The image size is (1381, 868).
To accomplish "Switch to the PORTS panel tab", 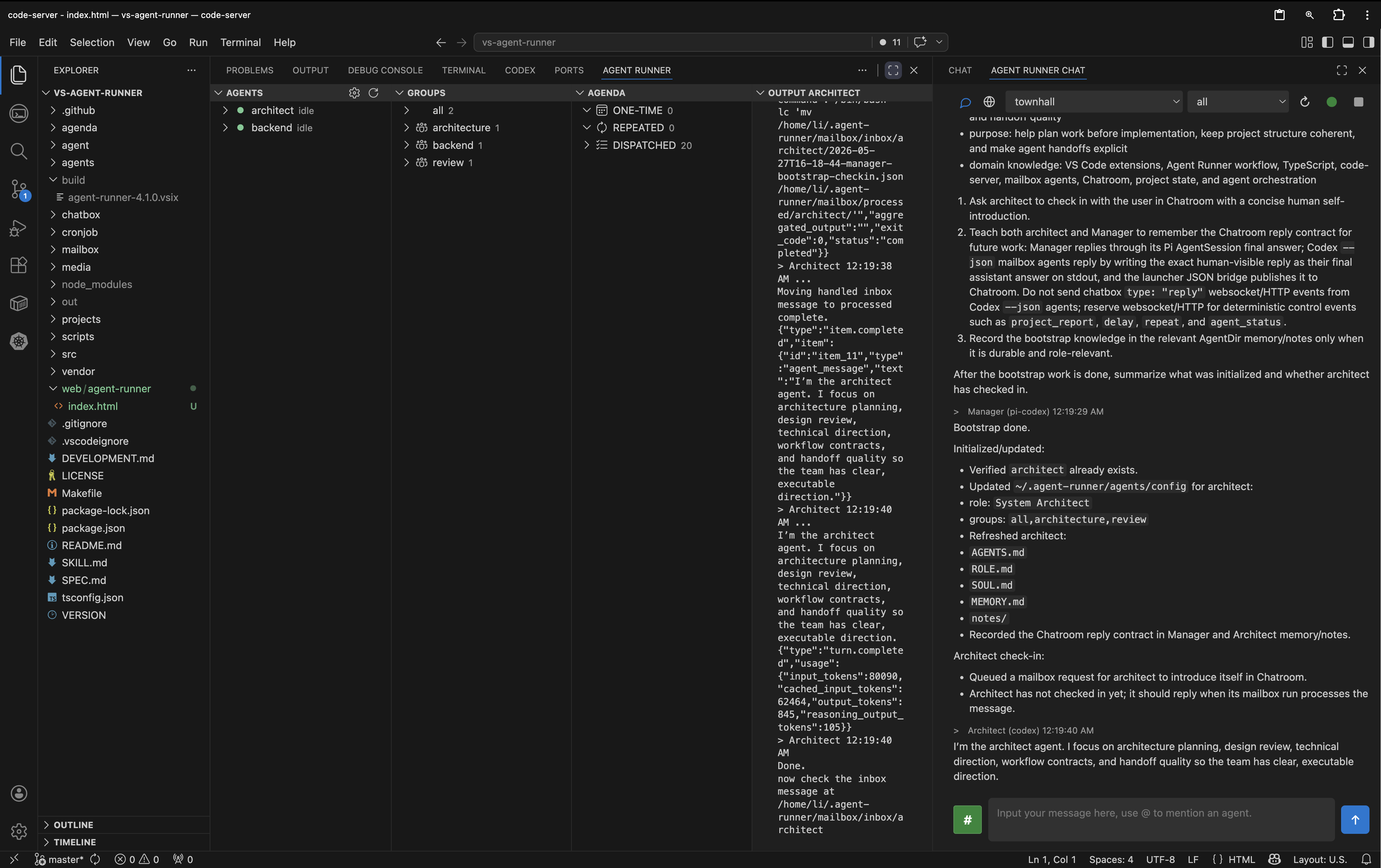I will 569,70.
